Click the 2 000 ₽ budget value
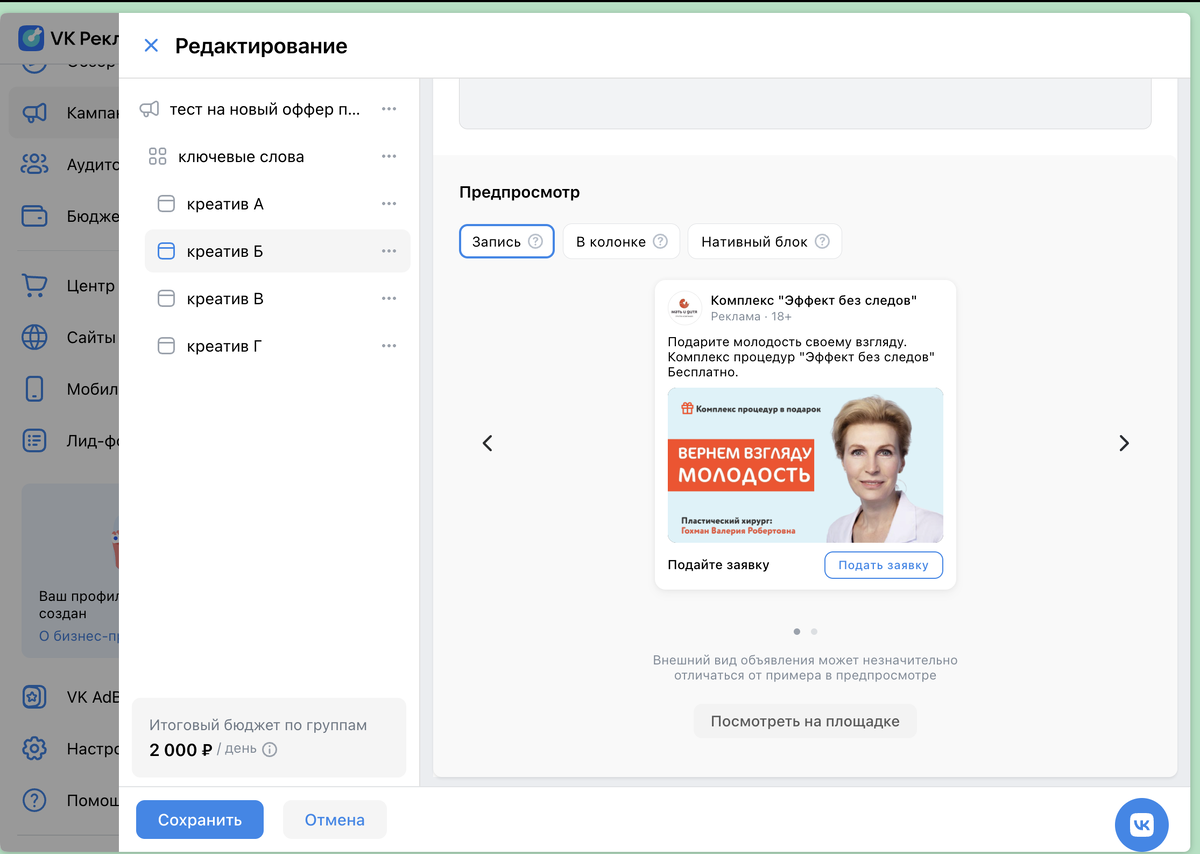Image resolution: width=1200 pixels, height=854 pixels. (x=181, y=749)
